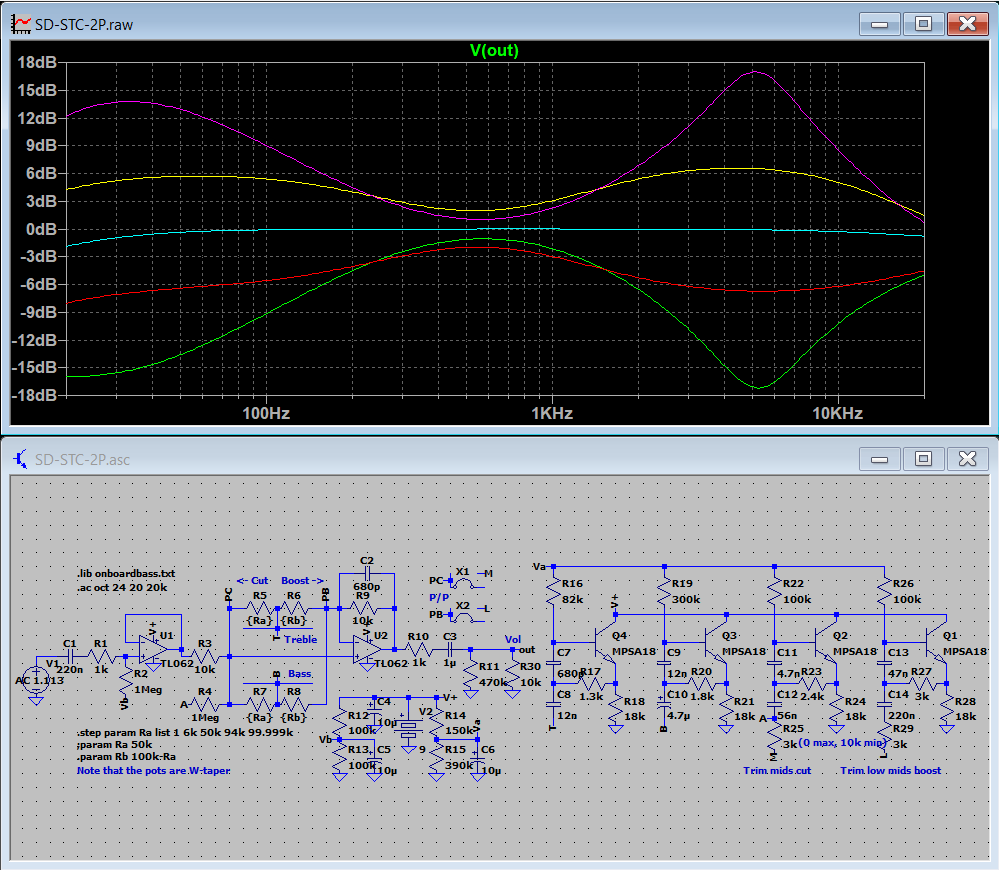The height and width of the screenshot is (870, 999).
Task: Click the Boost -> label
Action: click(303, 581)
